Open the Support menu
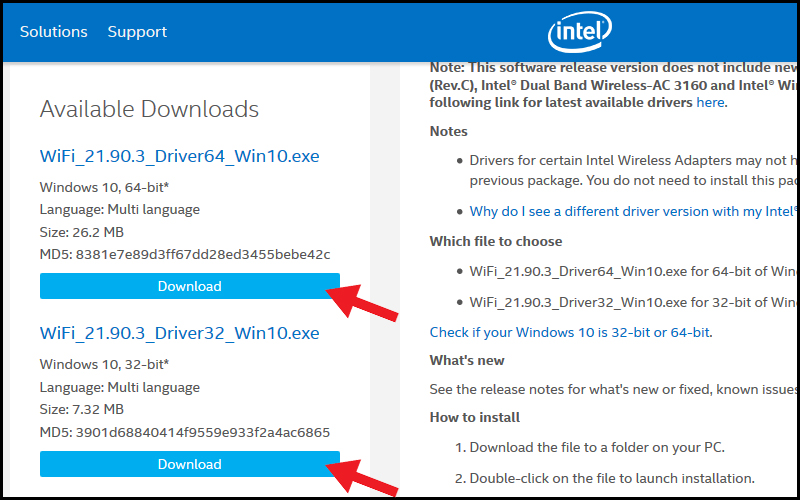Screen dimensions: 800x500 click(x=137, y=32)
